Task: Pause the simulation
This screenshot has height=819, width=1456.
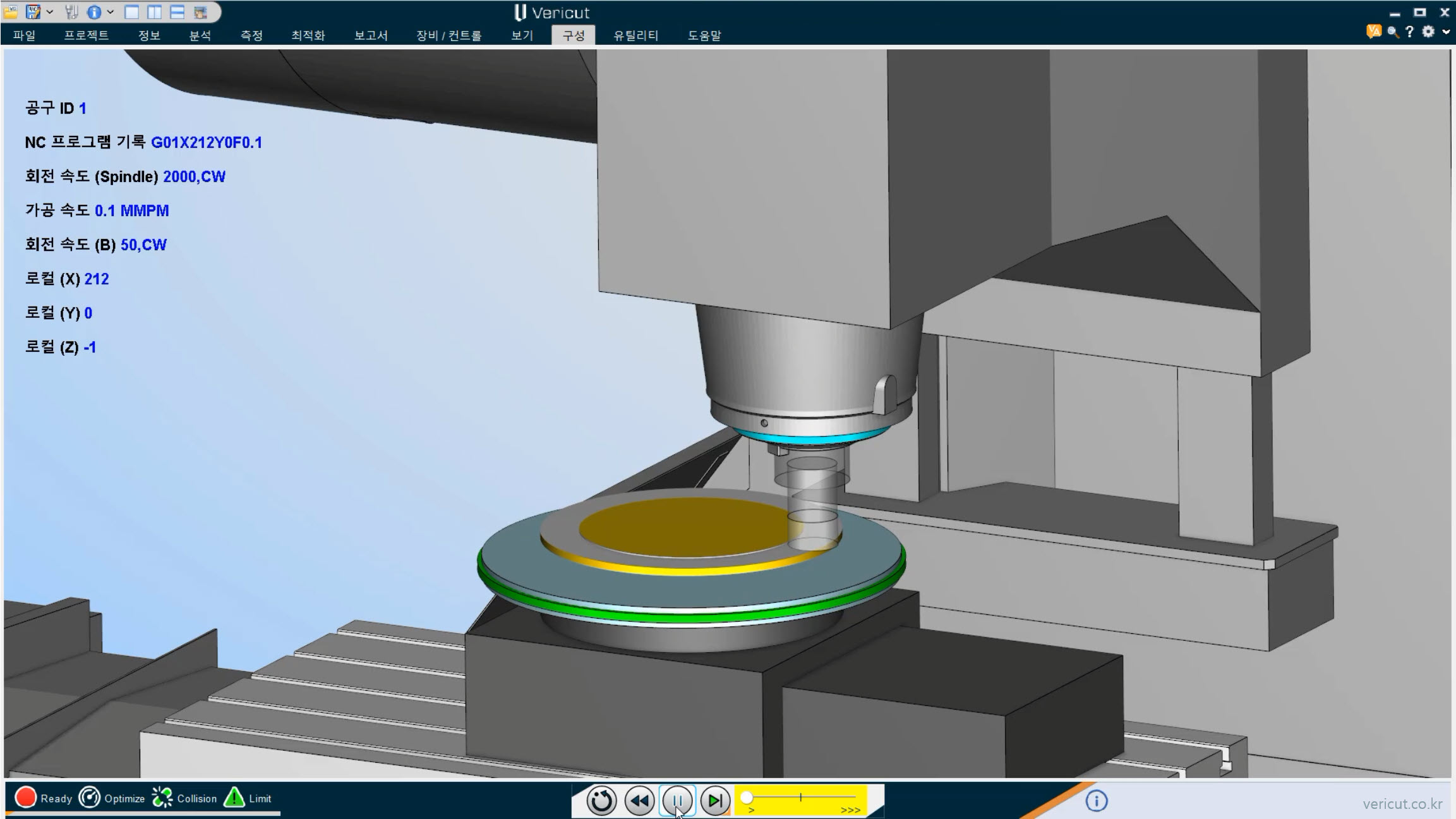Action: pos(677,801)
